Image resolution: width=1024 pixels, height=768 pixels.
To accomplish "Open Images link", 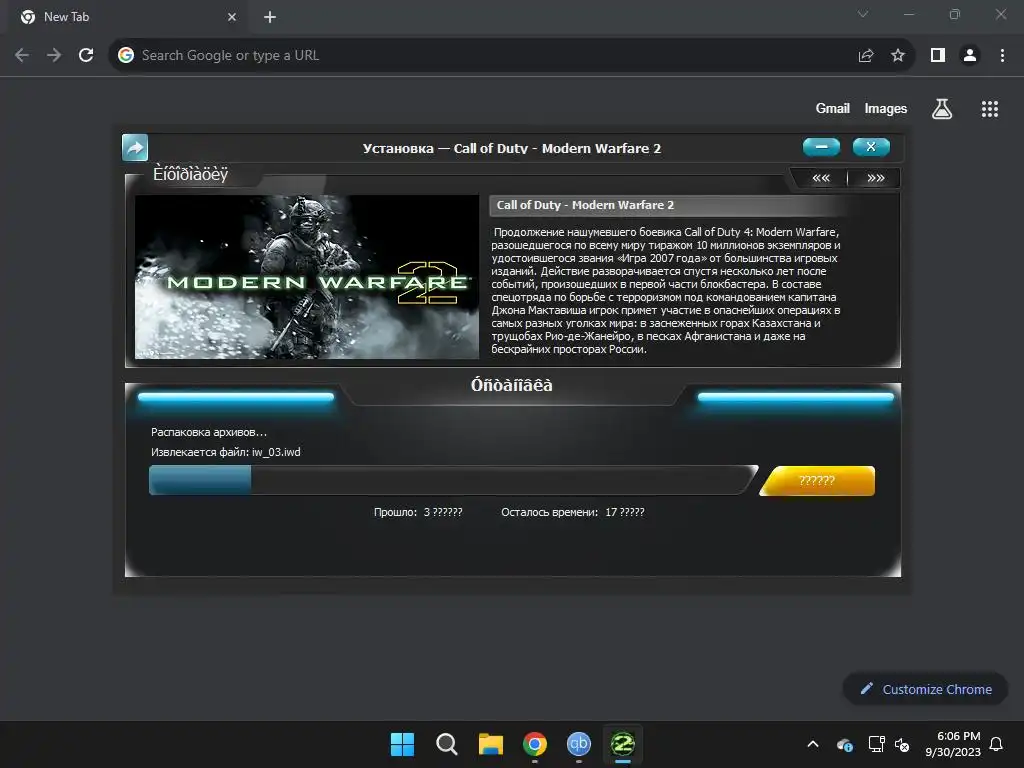I will (x=886, y=108).
